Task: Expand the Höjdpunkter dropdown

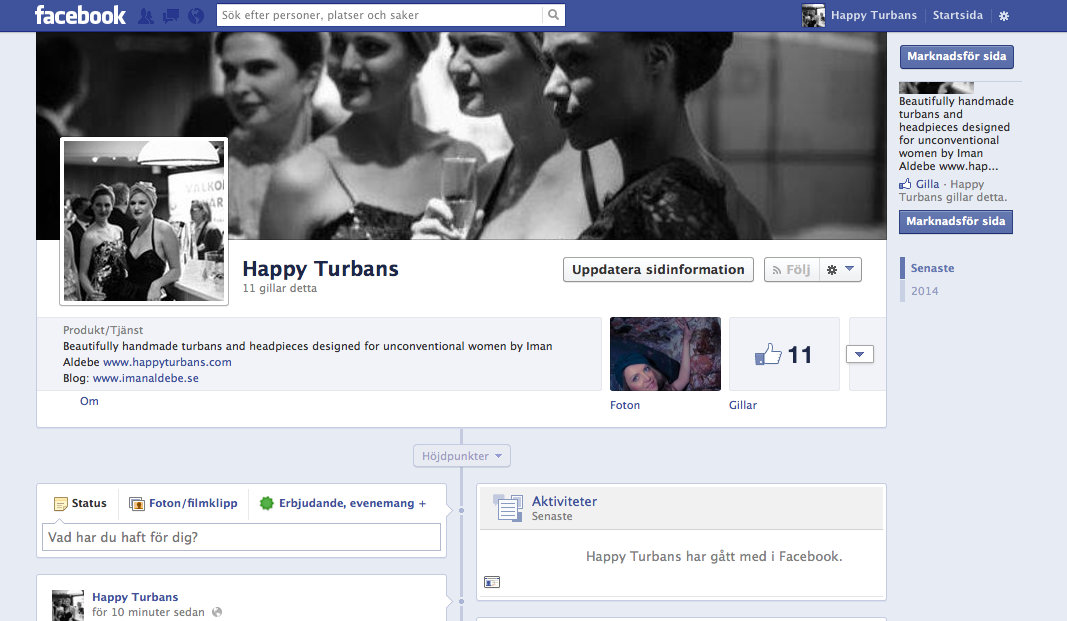Action: 461,456
